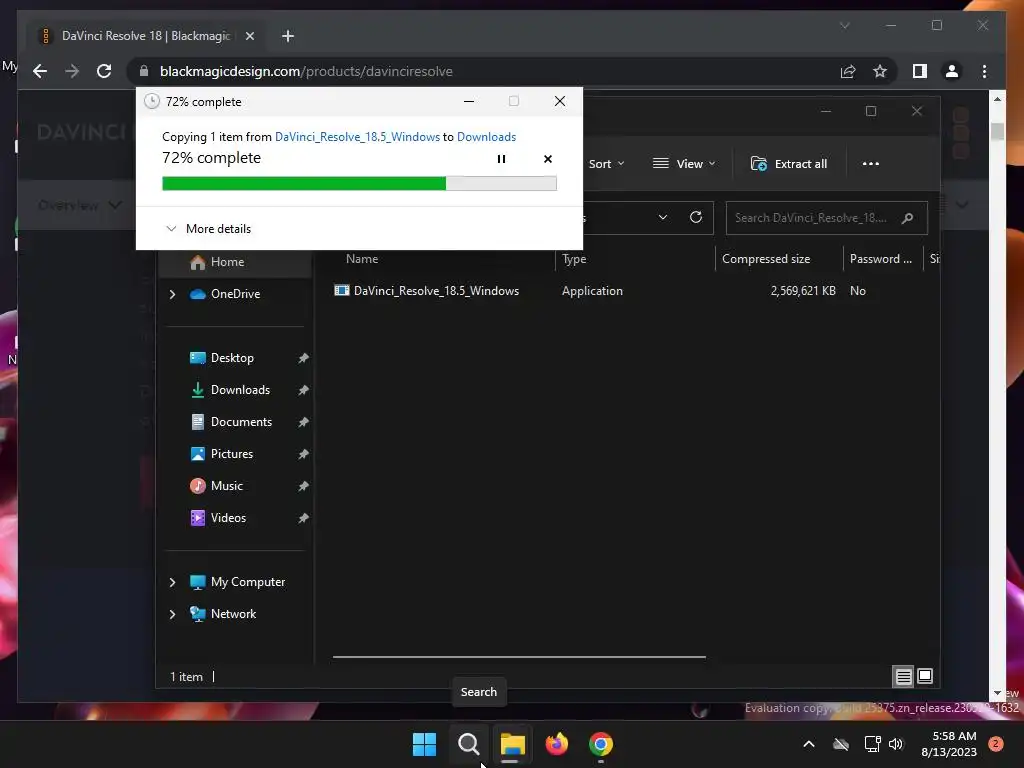This screenshot has height=768, width=1024.
Task: Open taskbar Search
Action: click(468, 744)
